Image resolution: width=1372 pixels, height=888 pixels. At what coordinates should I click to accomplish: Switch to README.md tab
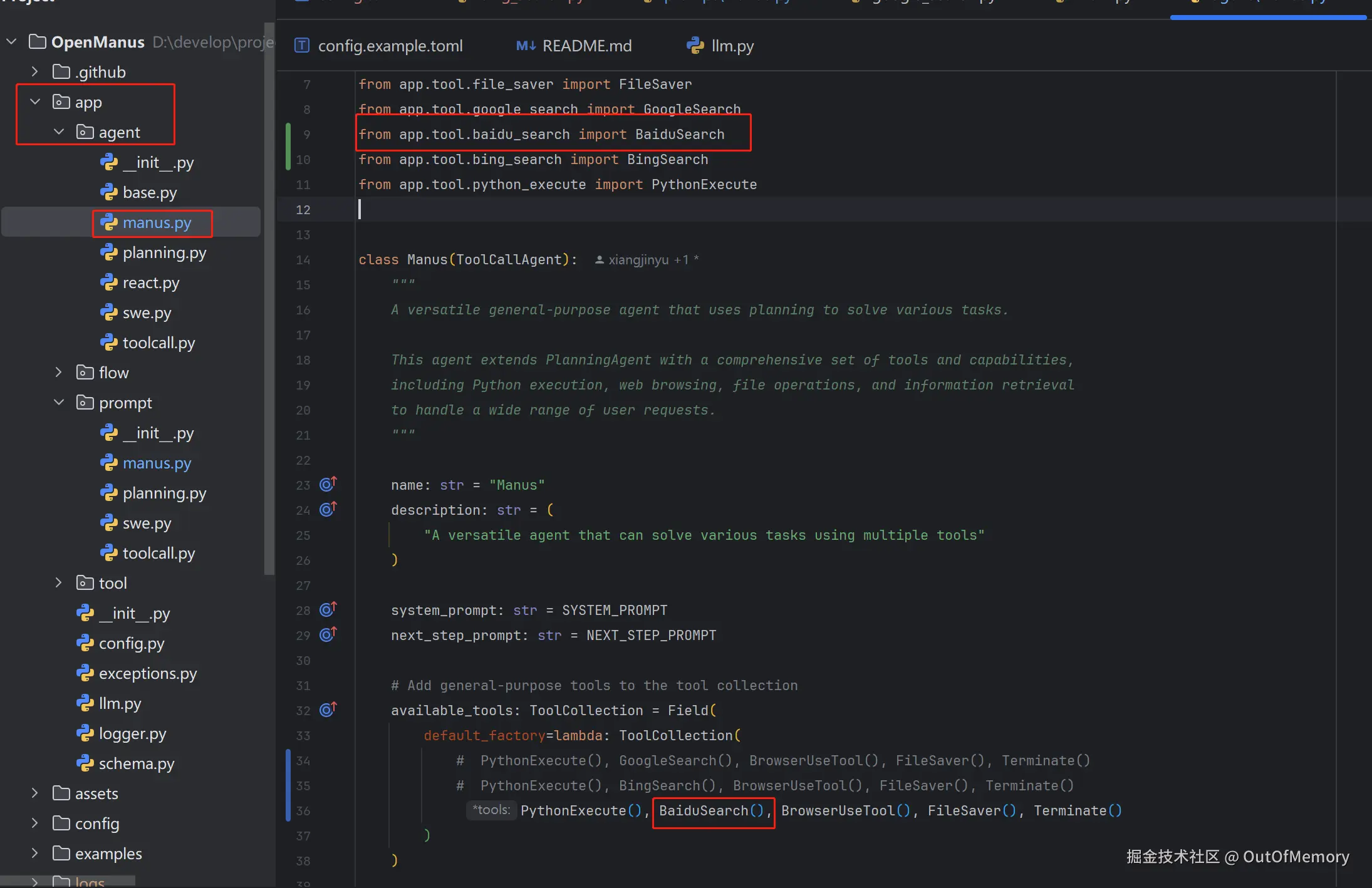tap(586, 46)
